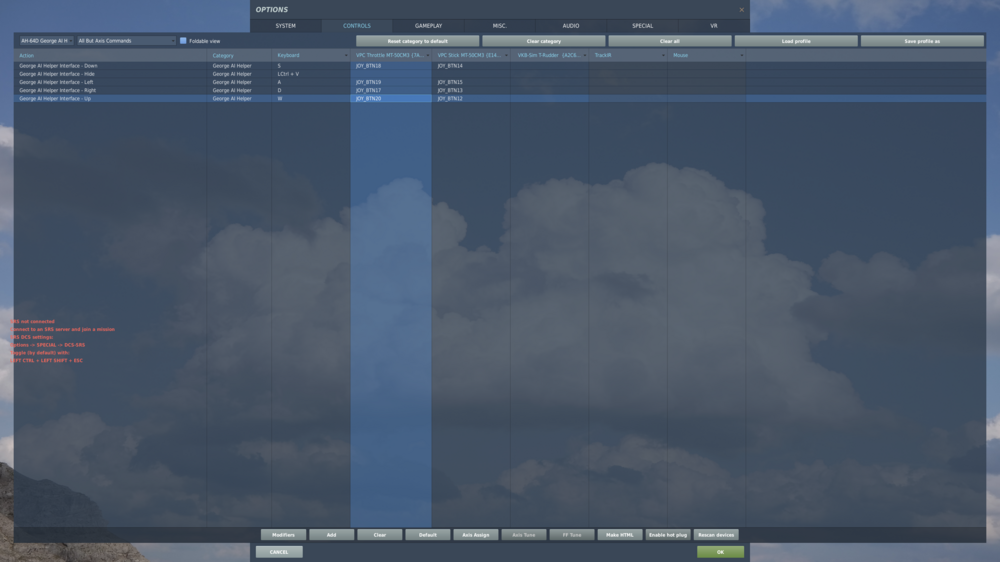Switch to the GAMEPLAY tab
The height and width of the screenshot is (562, 1000).
[428, 26]
